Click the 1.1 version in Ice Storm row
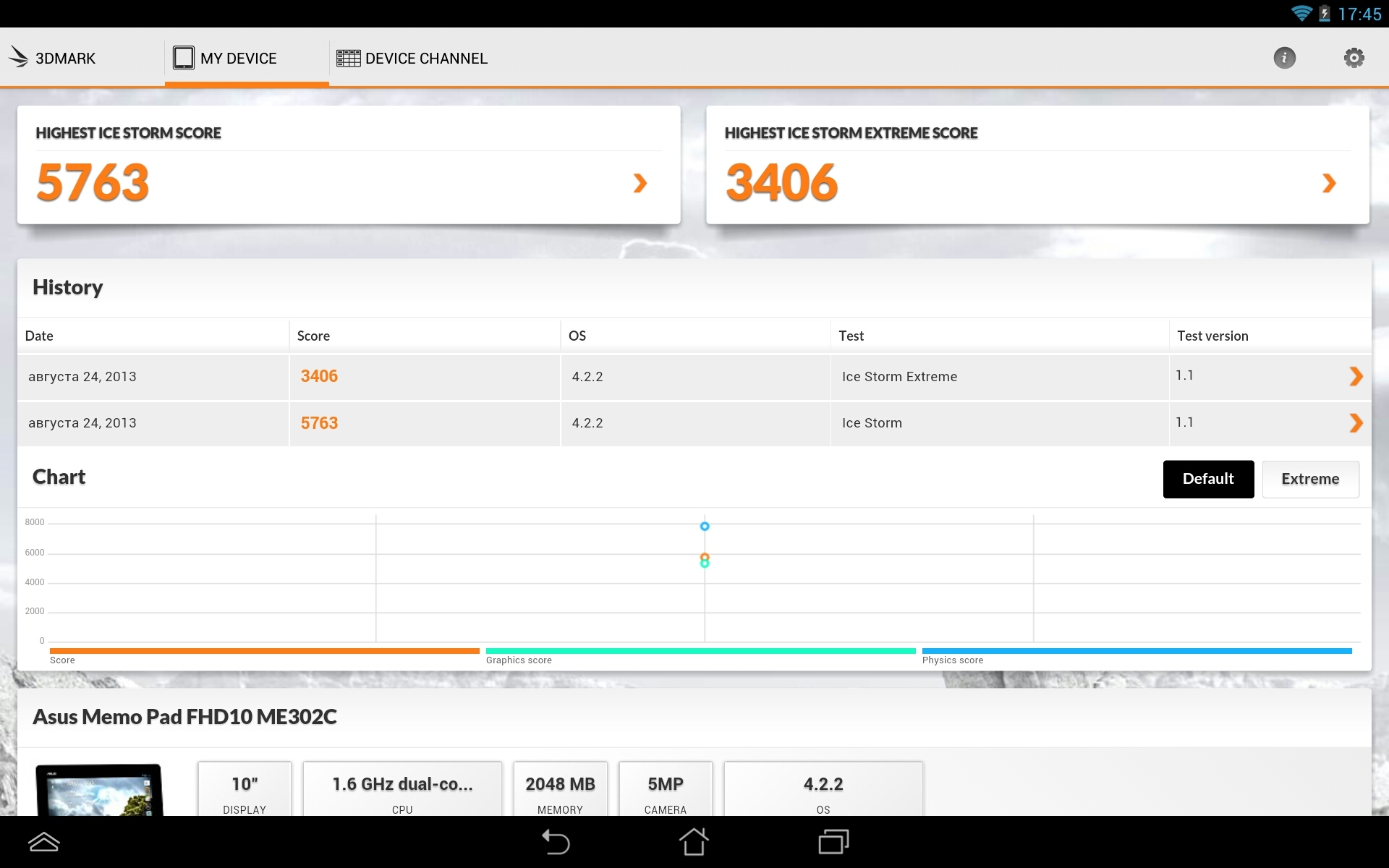 coord(1184,422)
